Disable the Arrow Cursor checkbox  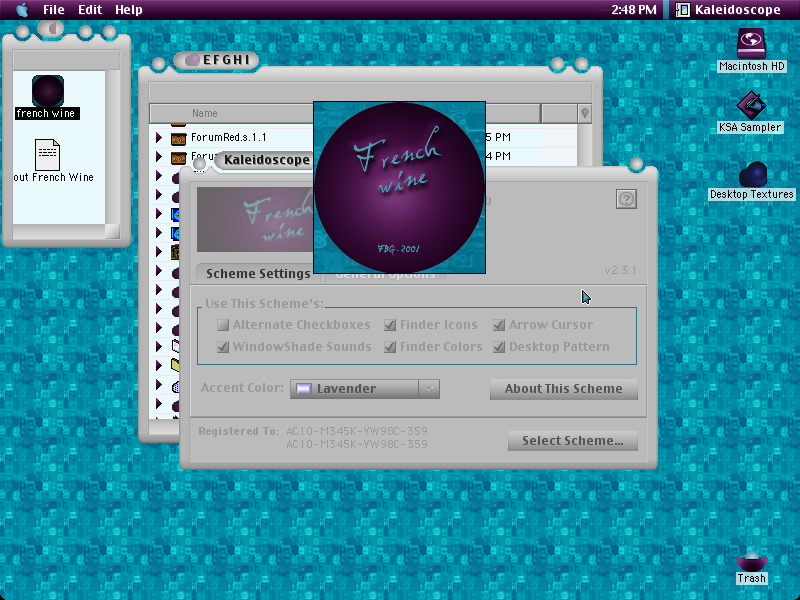(x=499, y=325)
